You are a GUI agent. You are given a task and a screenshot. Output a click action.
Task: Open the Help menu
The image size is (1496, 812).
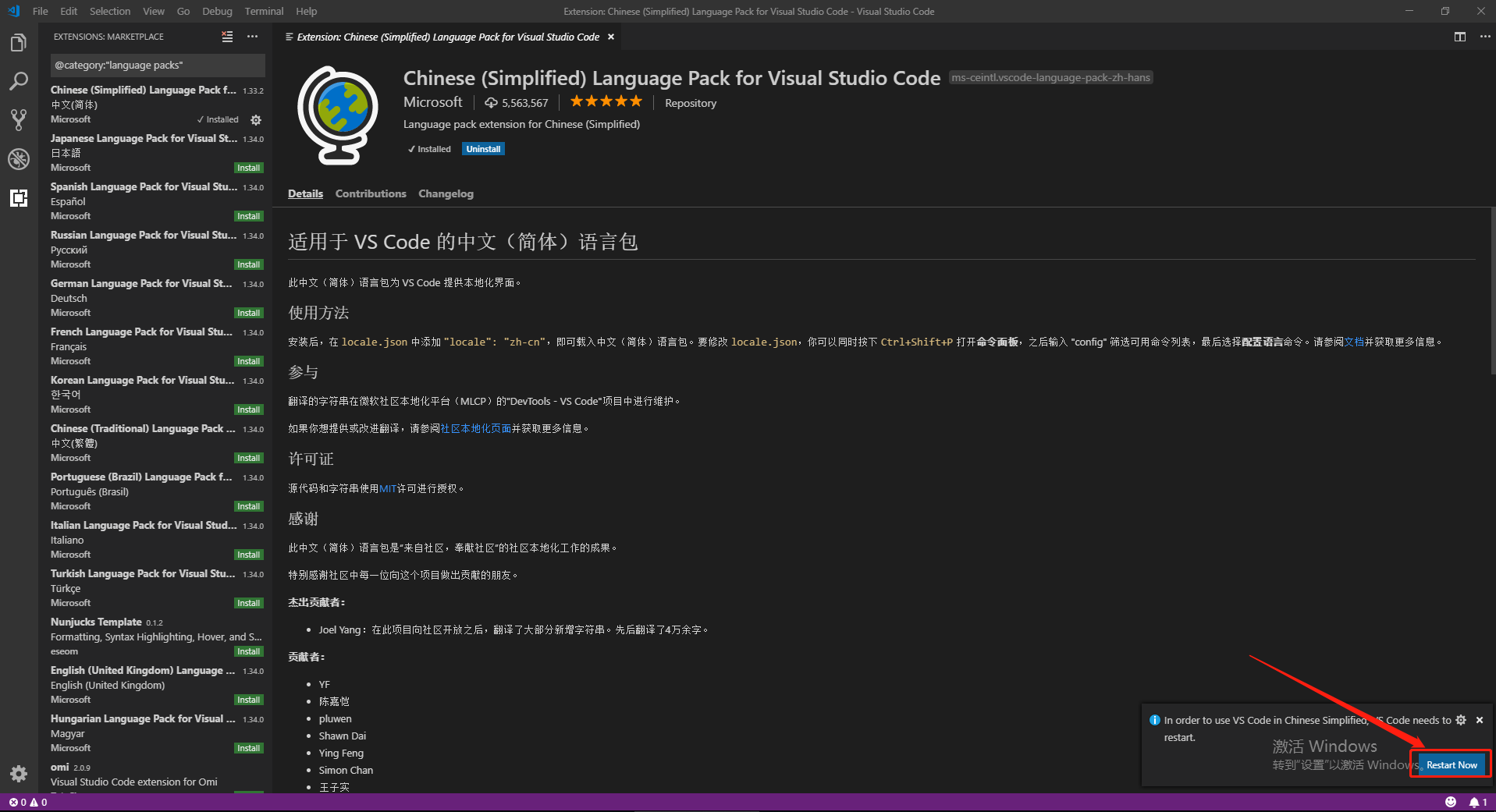tap(307, 11)
